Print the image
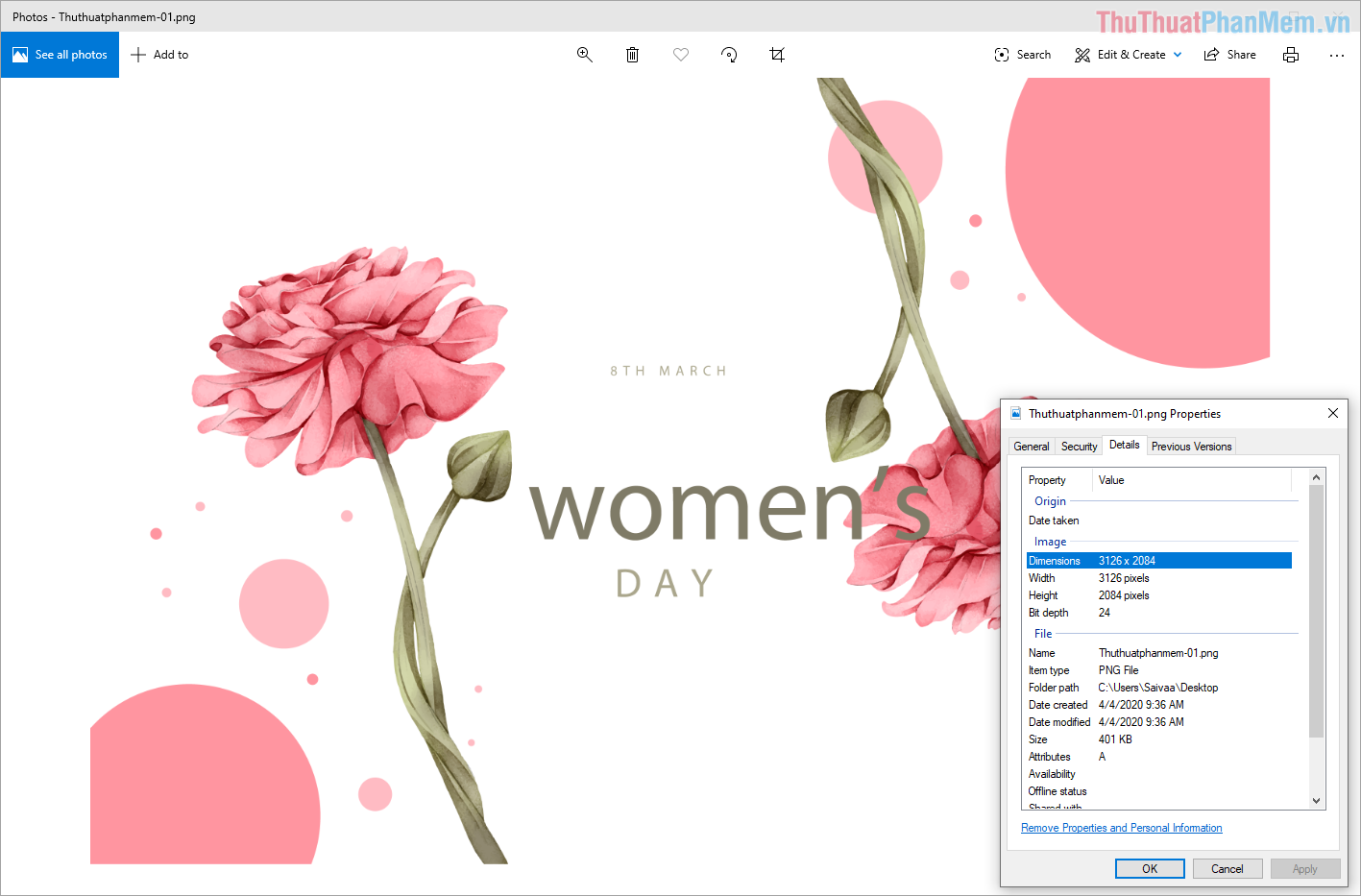This screenshot has width=1361, height=896. click(1291, 55)
